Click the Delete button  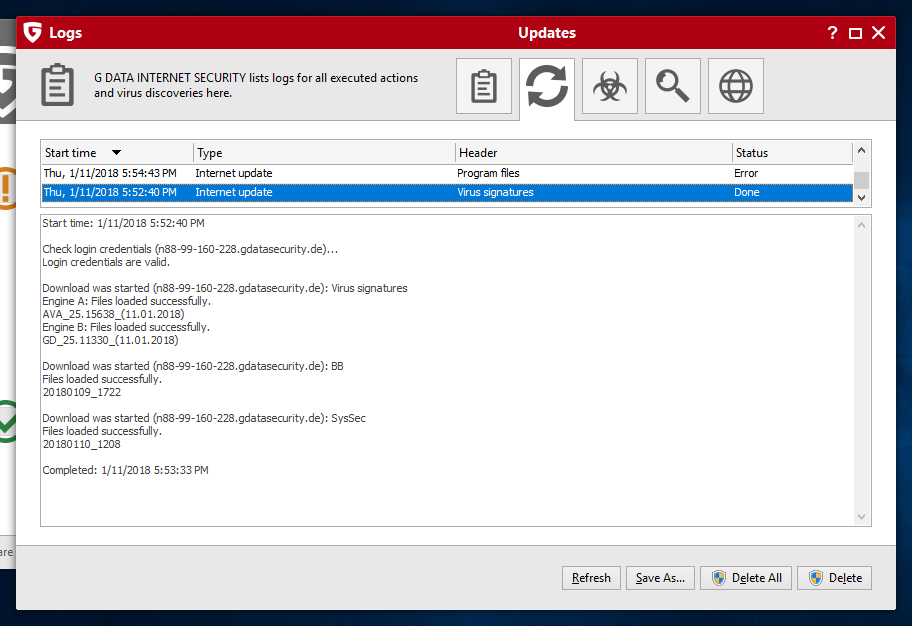(834, 578)
